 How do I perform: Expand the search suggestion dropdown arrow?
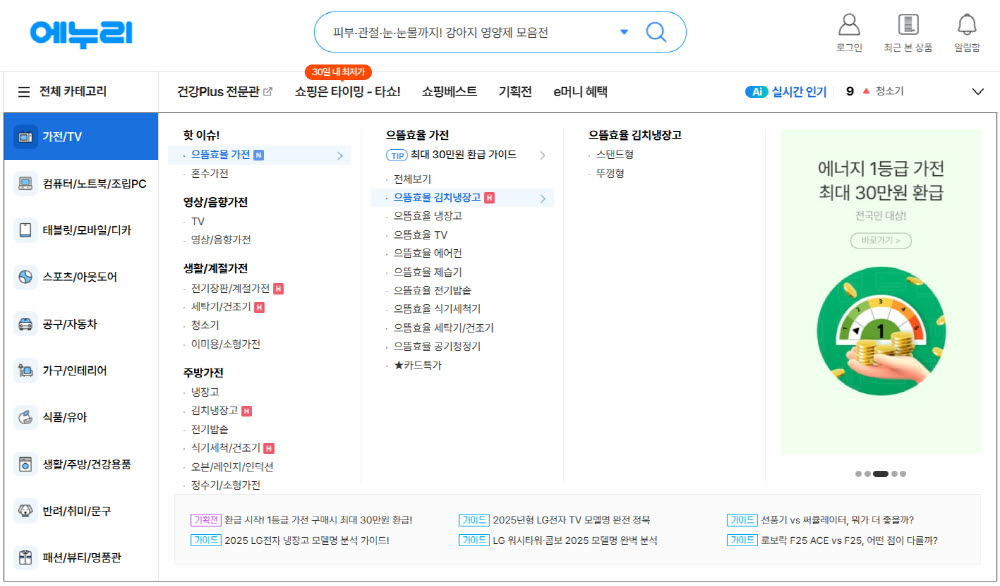tap(624, 32)
